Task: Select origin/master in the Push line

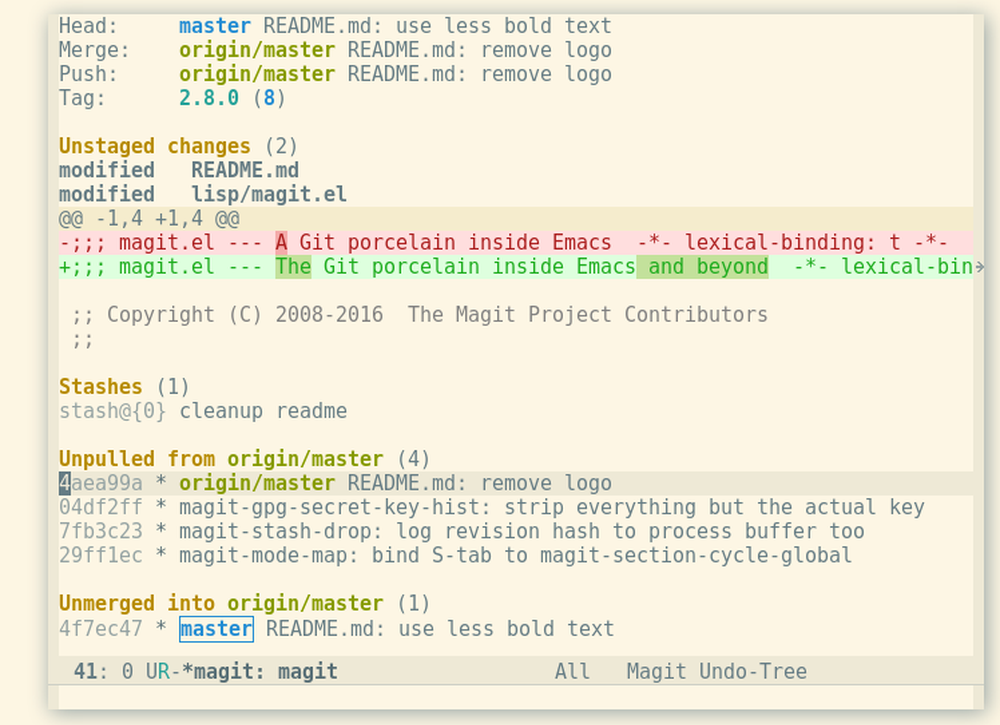Action: (x=257, y=75)
